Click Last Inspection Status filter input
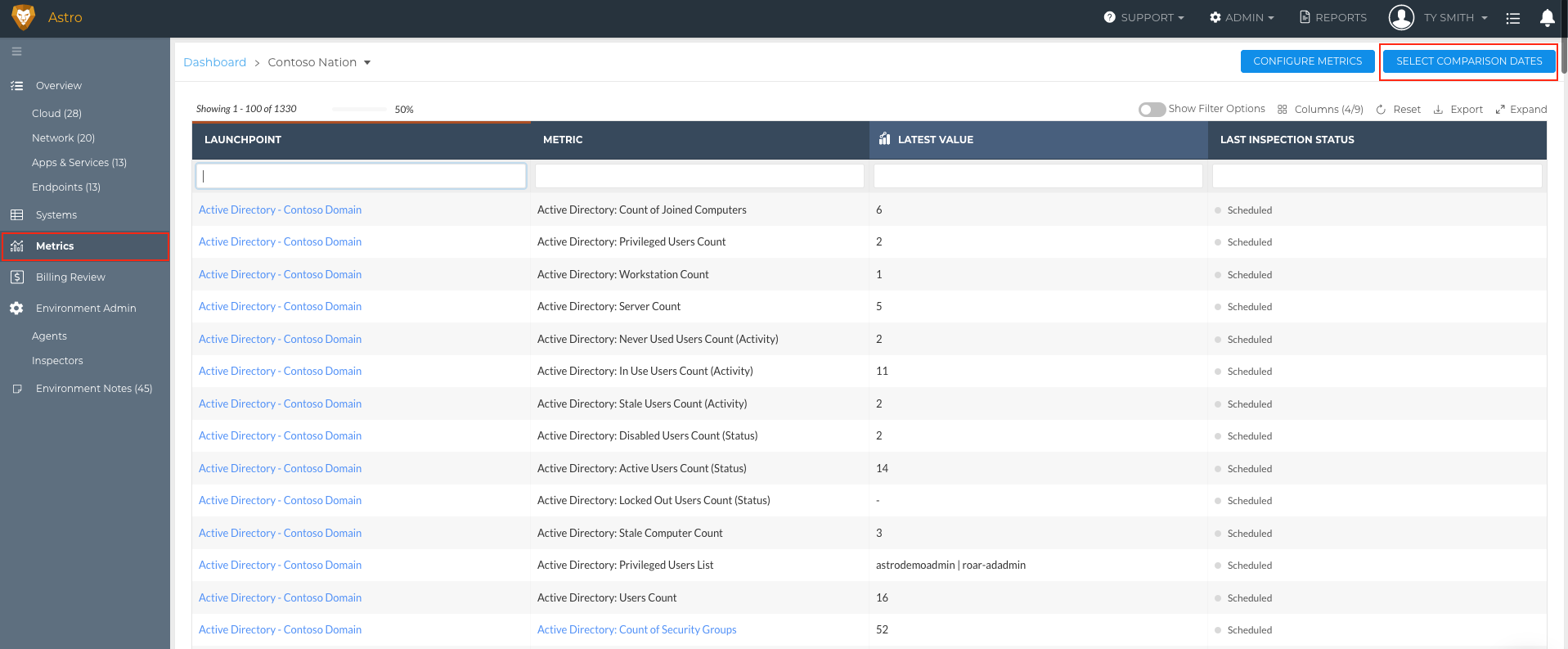 click(1377, 176)
